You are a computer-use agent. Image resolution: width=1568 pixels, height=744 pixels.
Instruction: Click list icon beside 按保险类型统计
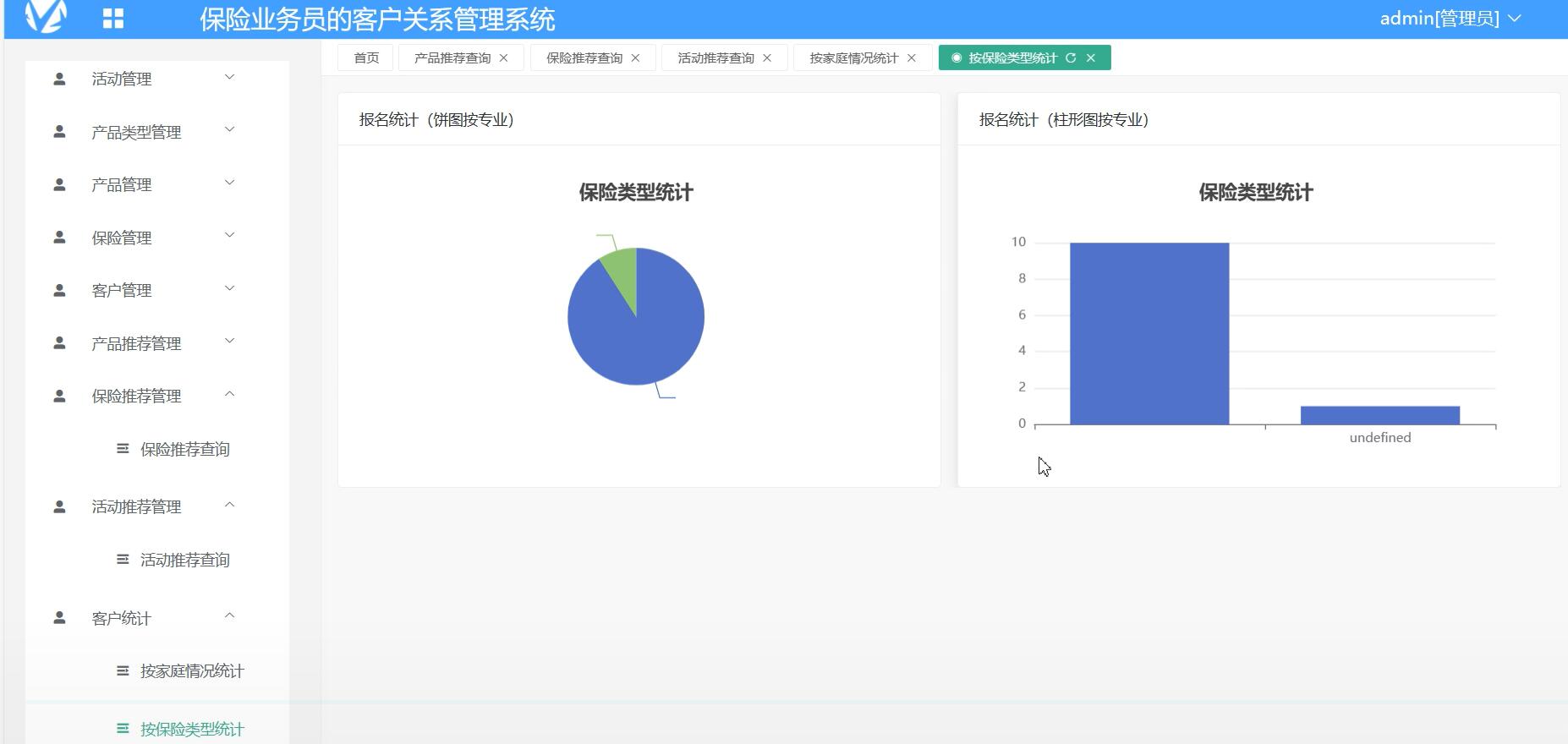click(x=123, y=728)
